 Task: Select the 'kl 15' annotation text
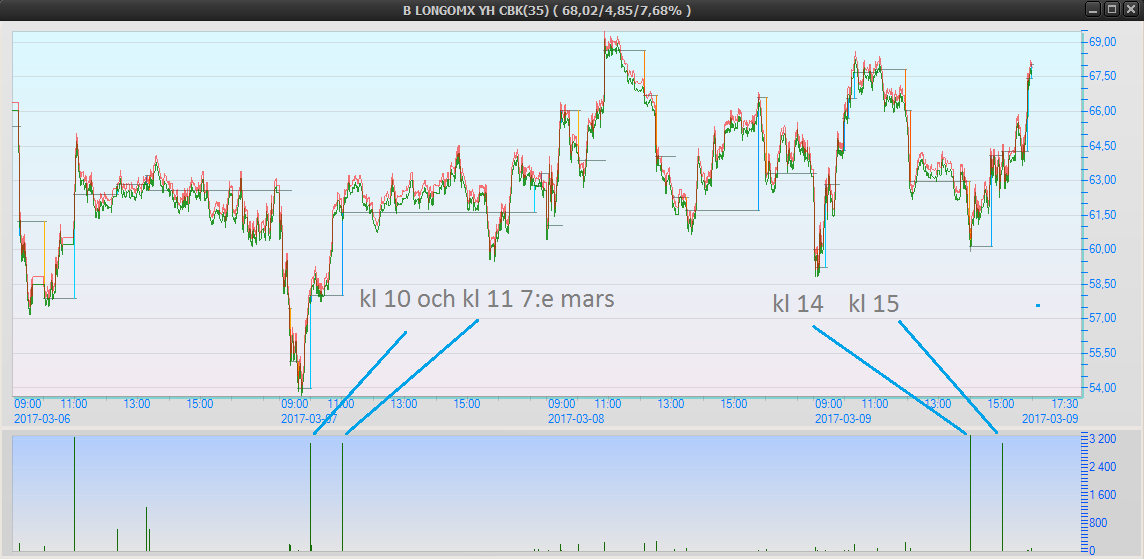tap(873, 304)
